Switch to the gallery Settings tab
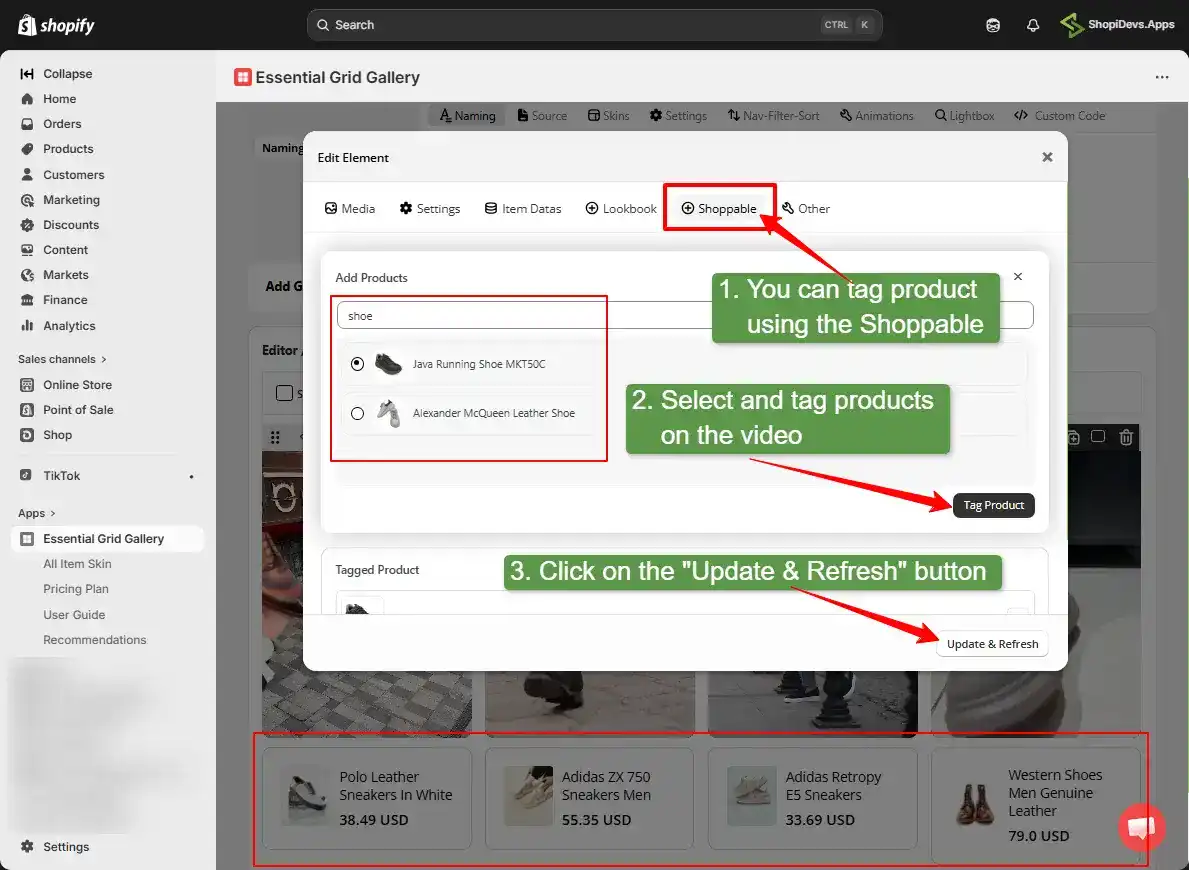This screenshot has width=1189, height=870. (x=679, y=115)
